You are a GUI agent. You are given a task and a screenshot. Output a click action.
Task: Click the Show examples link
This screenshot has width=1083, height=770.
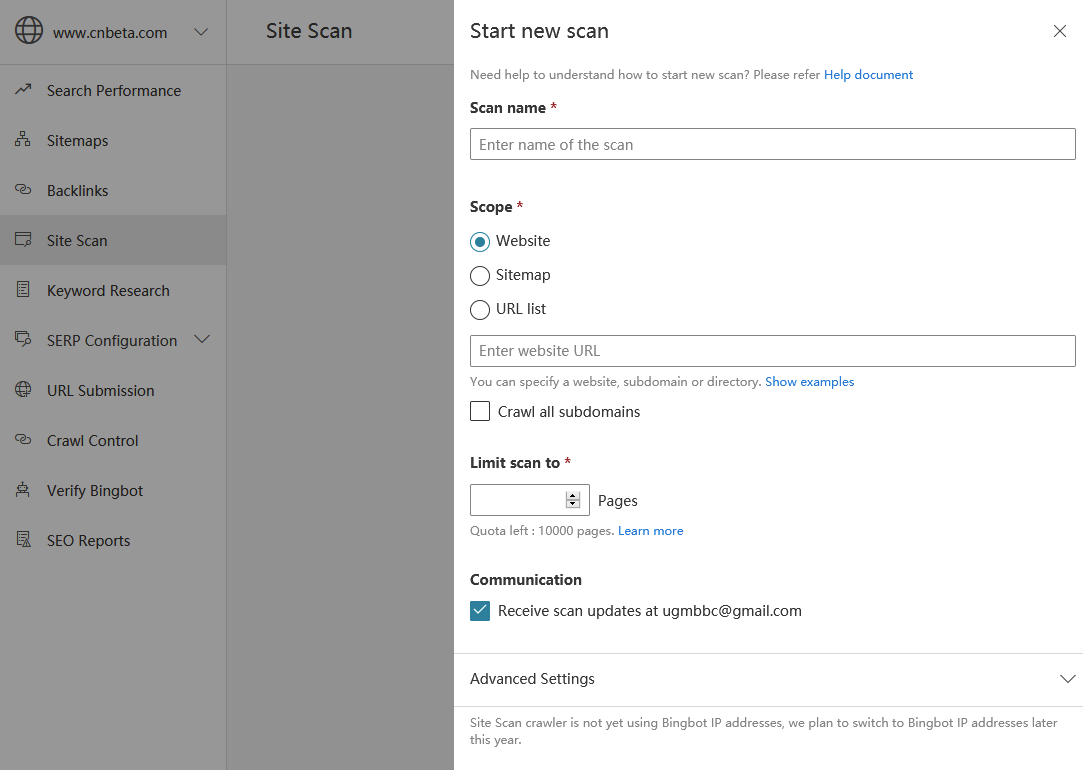tap(809, 382)
